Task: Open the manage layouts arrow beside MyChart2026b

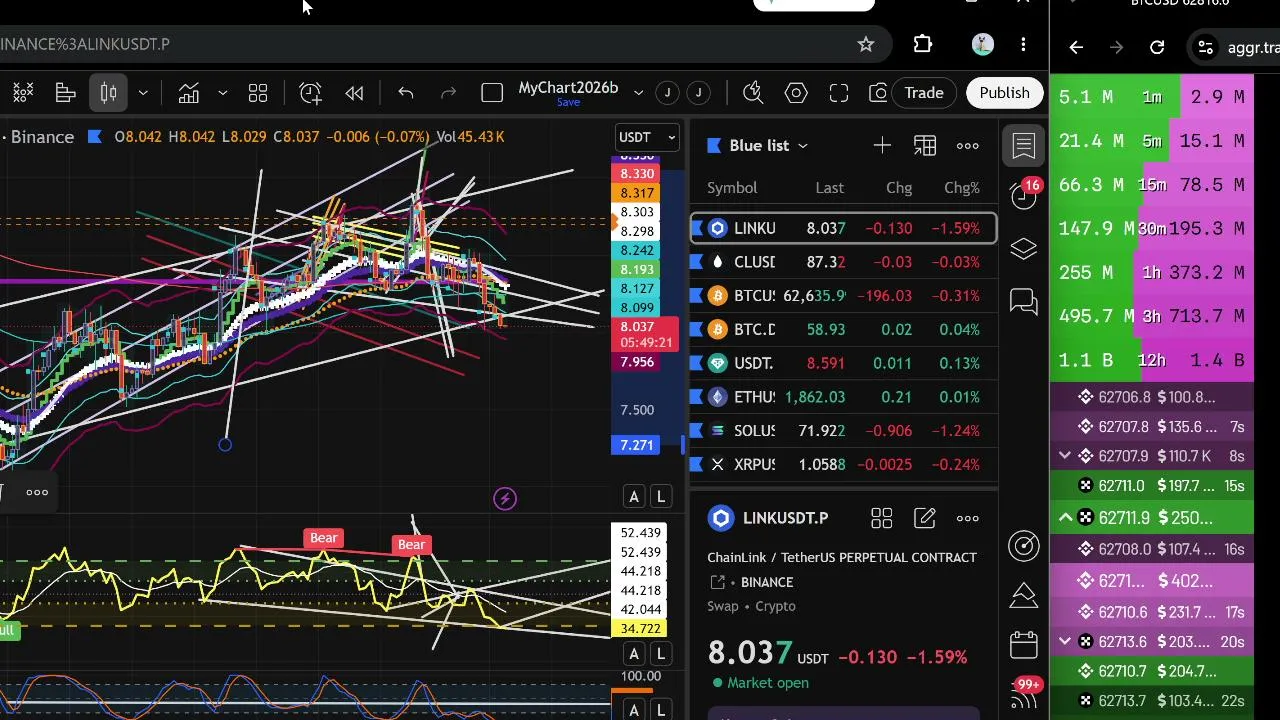Action: (x=638, y=93)
